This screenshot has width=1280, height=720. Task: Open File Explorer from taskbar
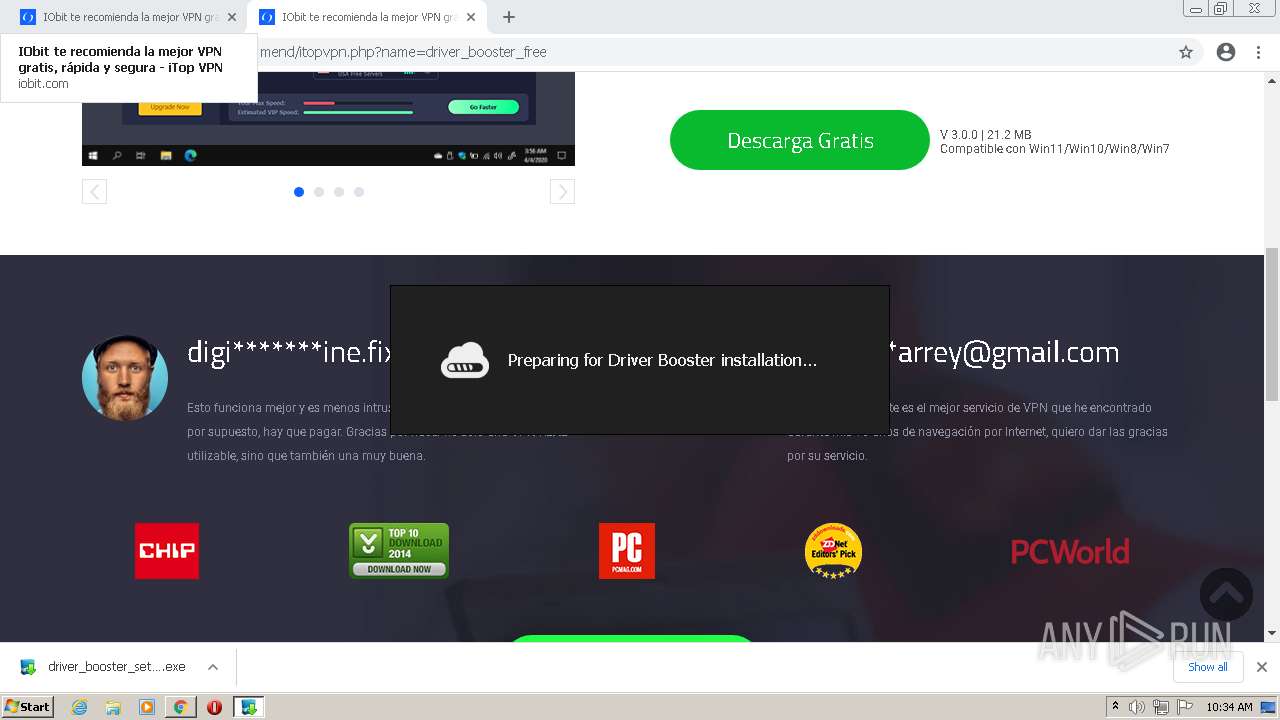pyautogui.click(x=113, y=707)
